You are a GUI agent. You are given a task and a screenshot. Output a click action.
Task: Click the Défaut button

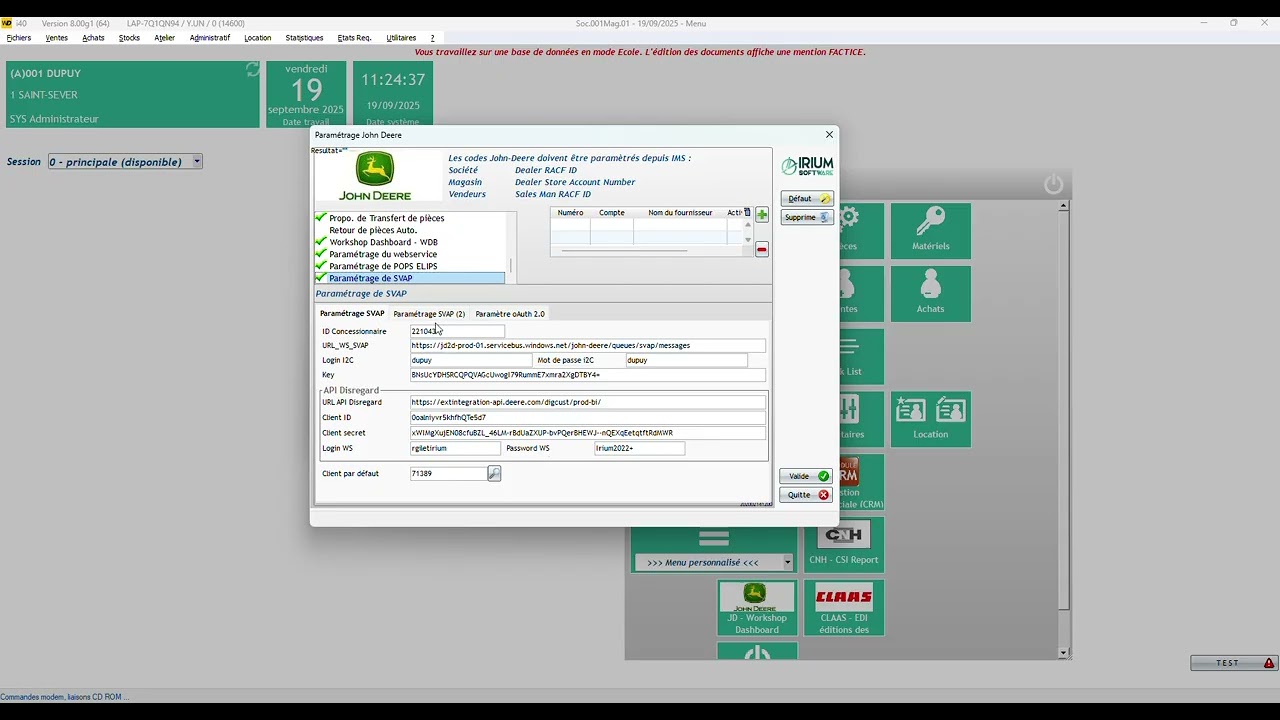pos(806,199)
